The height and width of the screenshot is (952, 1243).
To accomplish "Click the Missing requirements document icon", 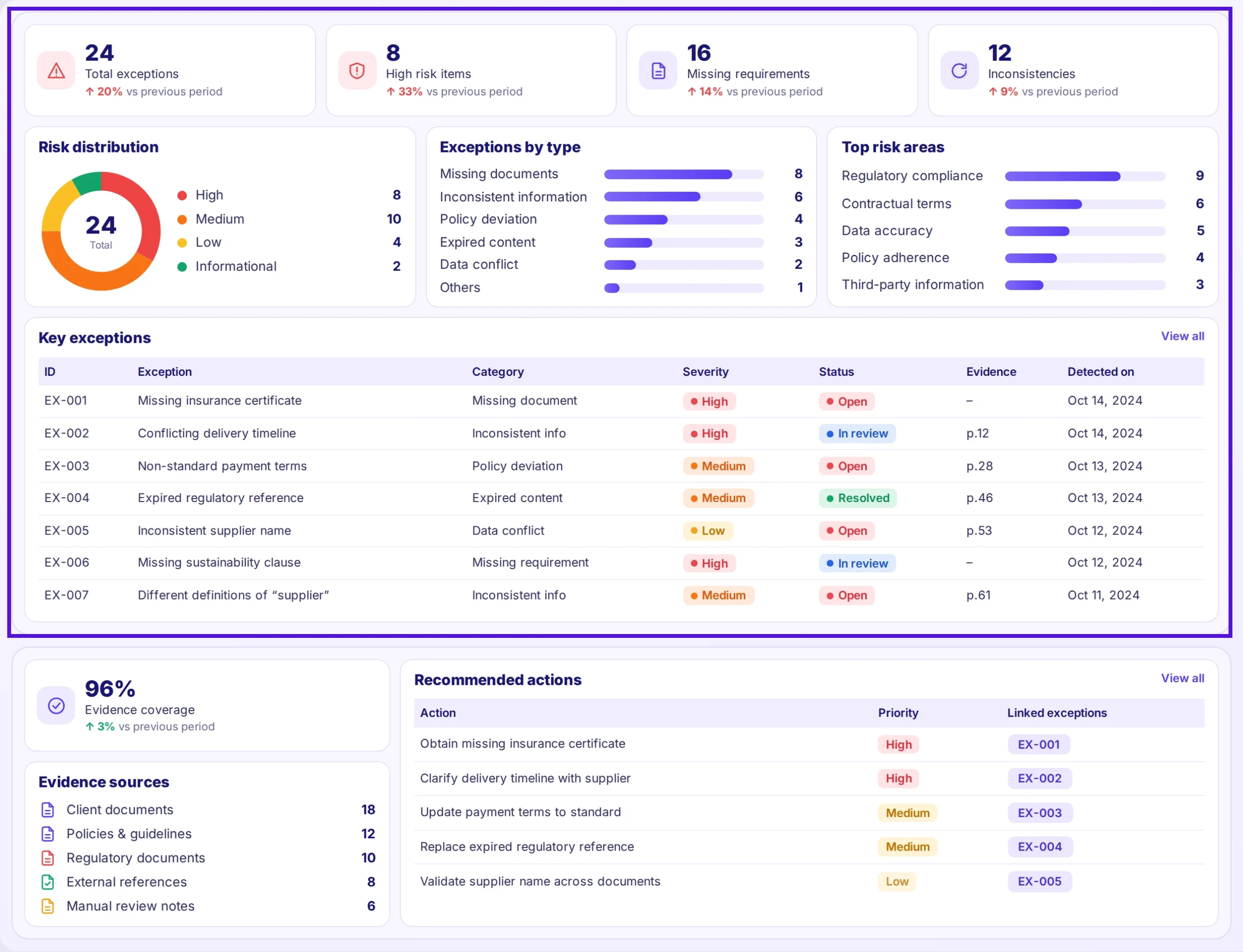I will coord(658,71).
